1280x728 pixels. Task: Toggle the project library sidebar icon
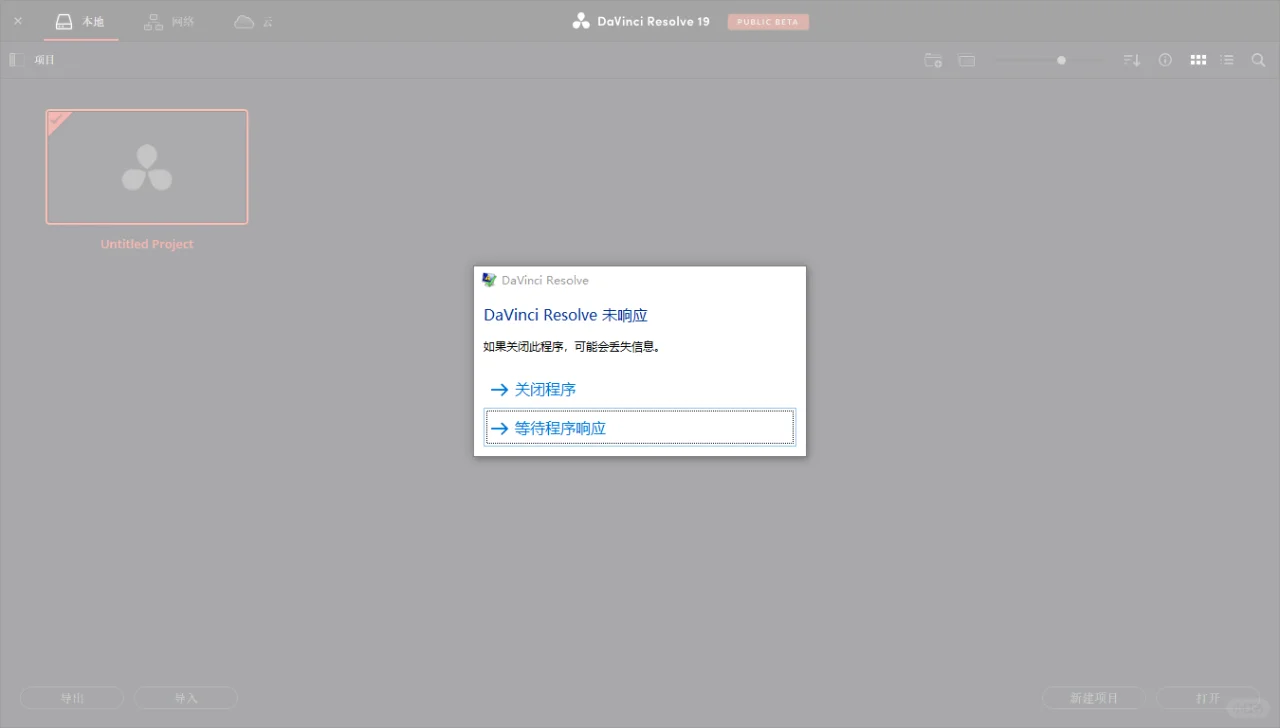(x=16, y=60)
